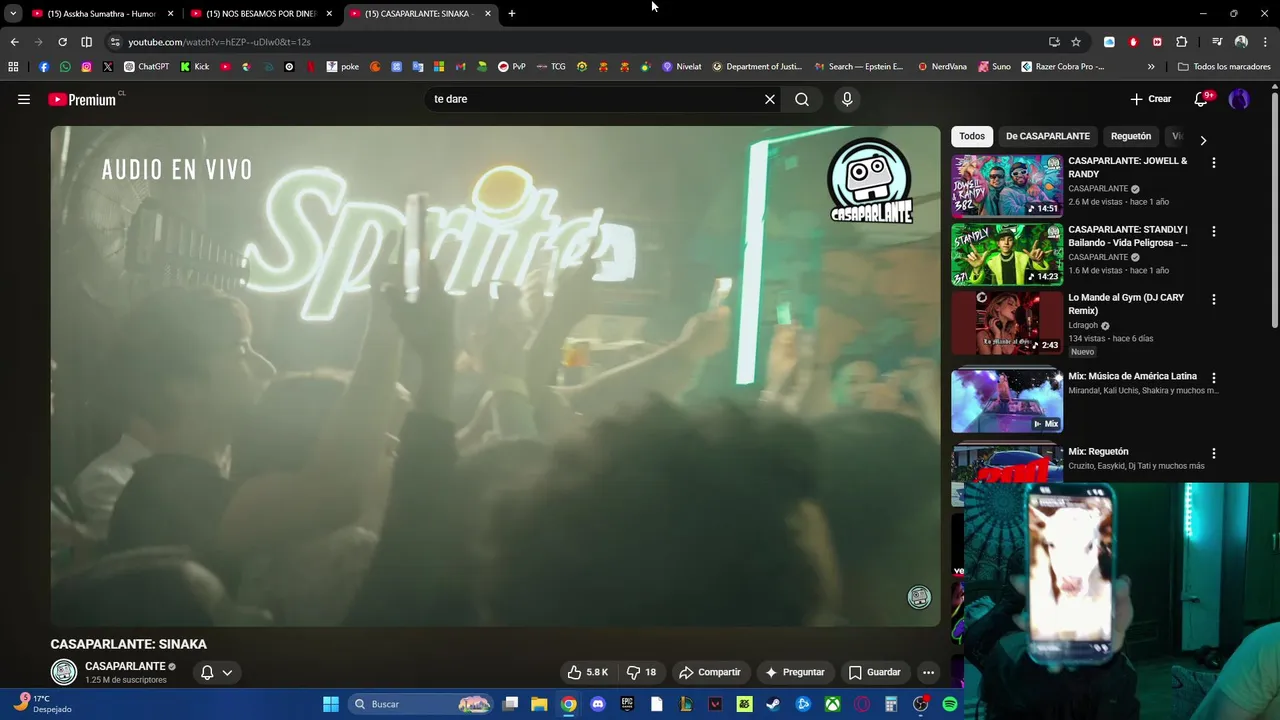
Task: Open Crear create menu
Action: tap(1150, 99)
